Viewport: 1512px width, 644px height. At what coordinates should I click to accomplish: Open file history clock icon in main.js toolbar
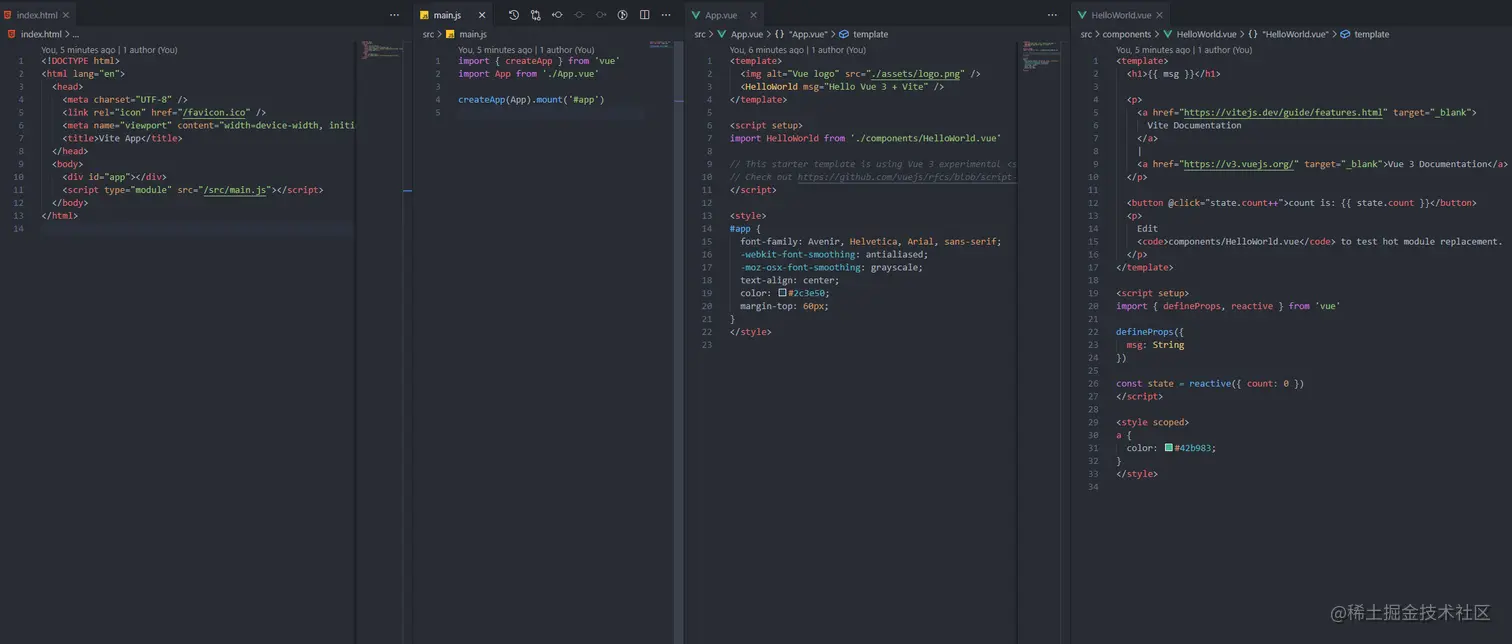pos(513,15)
